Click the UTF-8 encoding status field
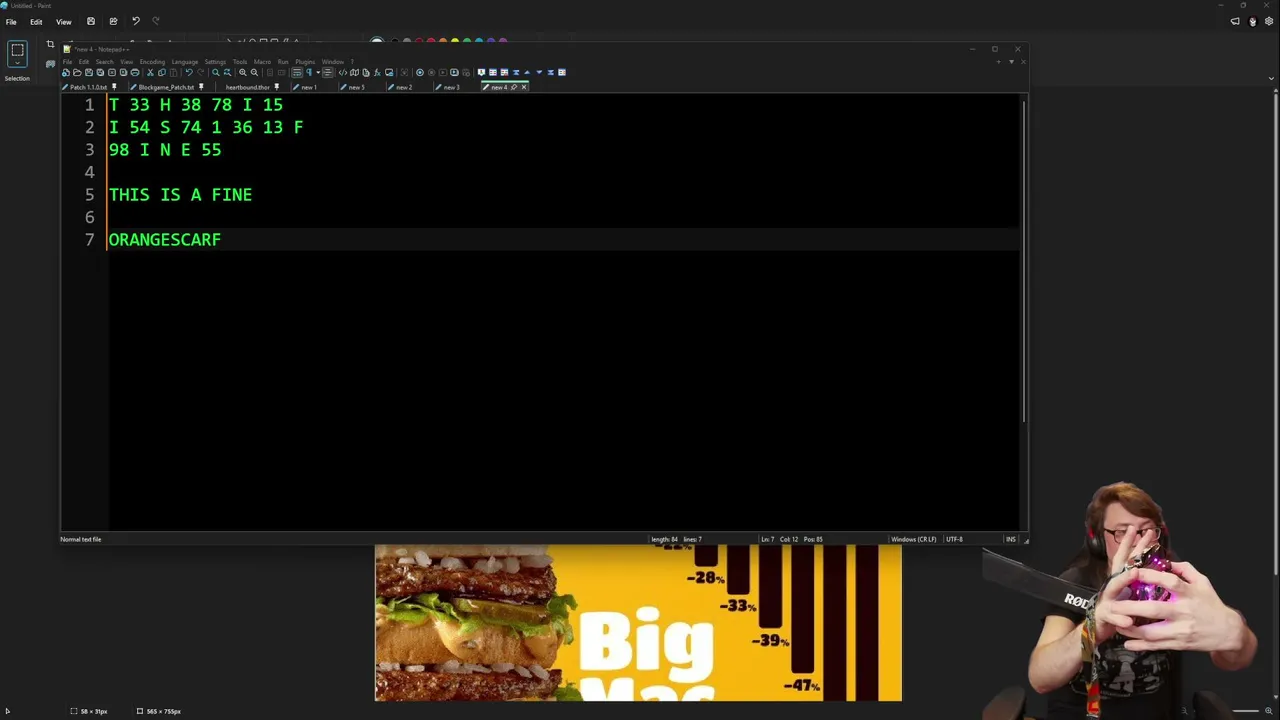Screen dimensions: 1280x720 pyautogui.click(x=955, y=540)
